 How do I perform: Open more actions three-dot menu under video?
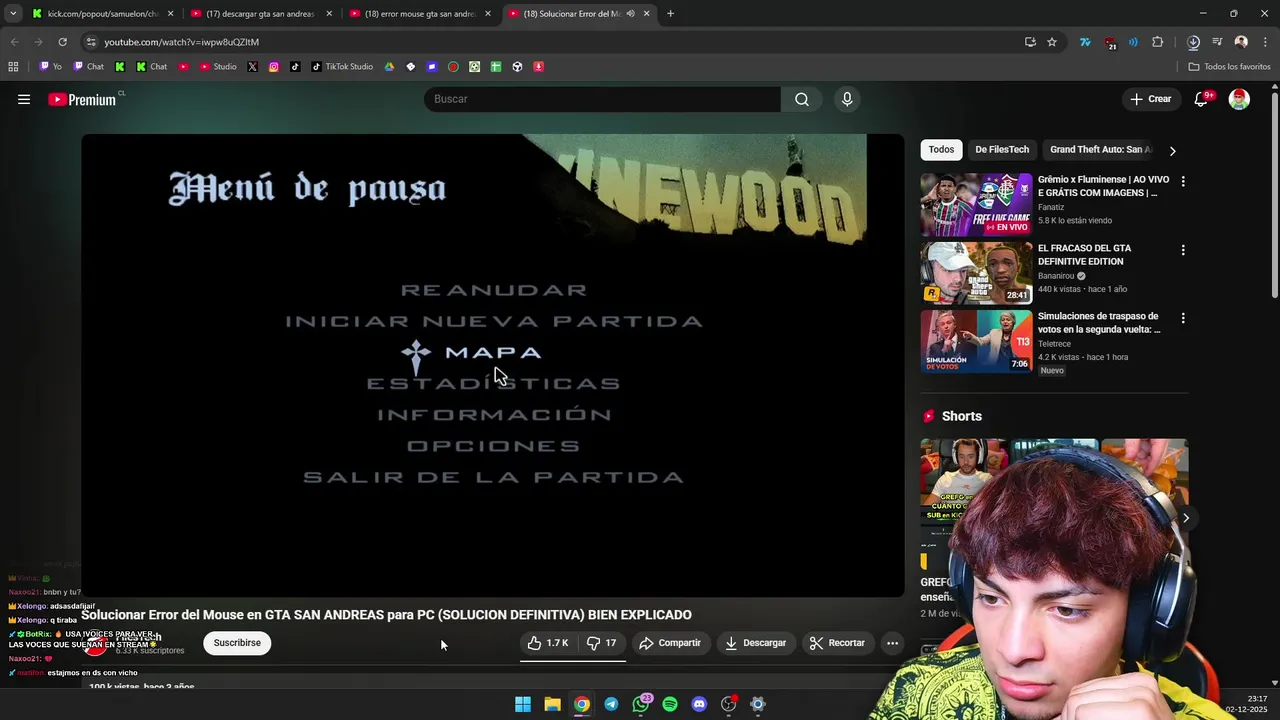point(893,643)
